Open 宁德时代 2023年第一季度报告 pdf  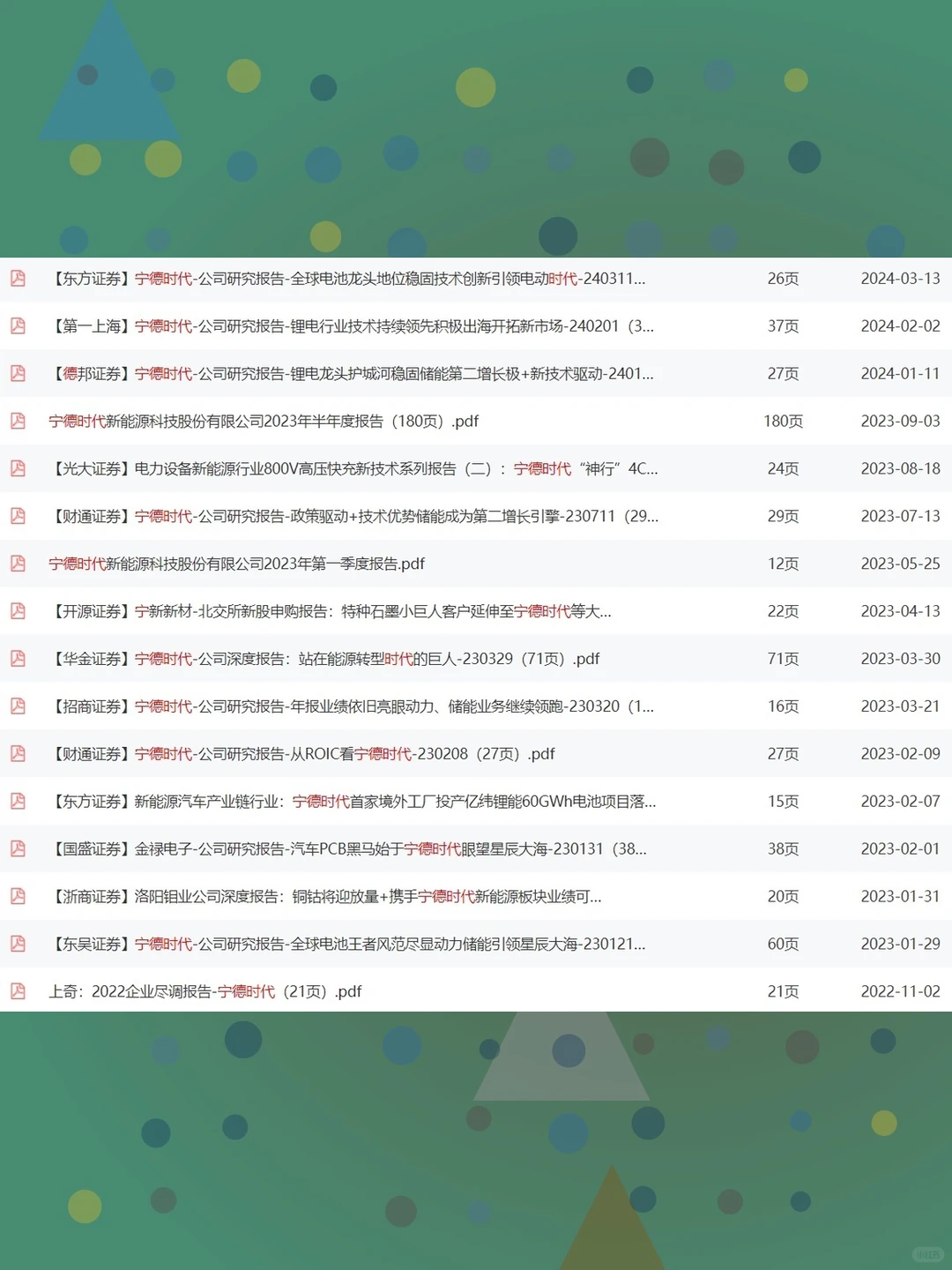click(x=236, y=564)
